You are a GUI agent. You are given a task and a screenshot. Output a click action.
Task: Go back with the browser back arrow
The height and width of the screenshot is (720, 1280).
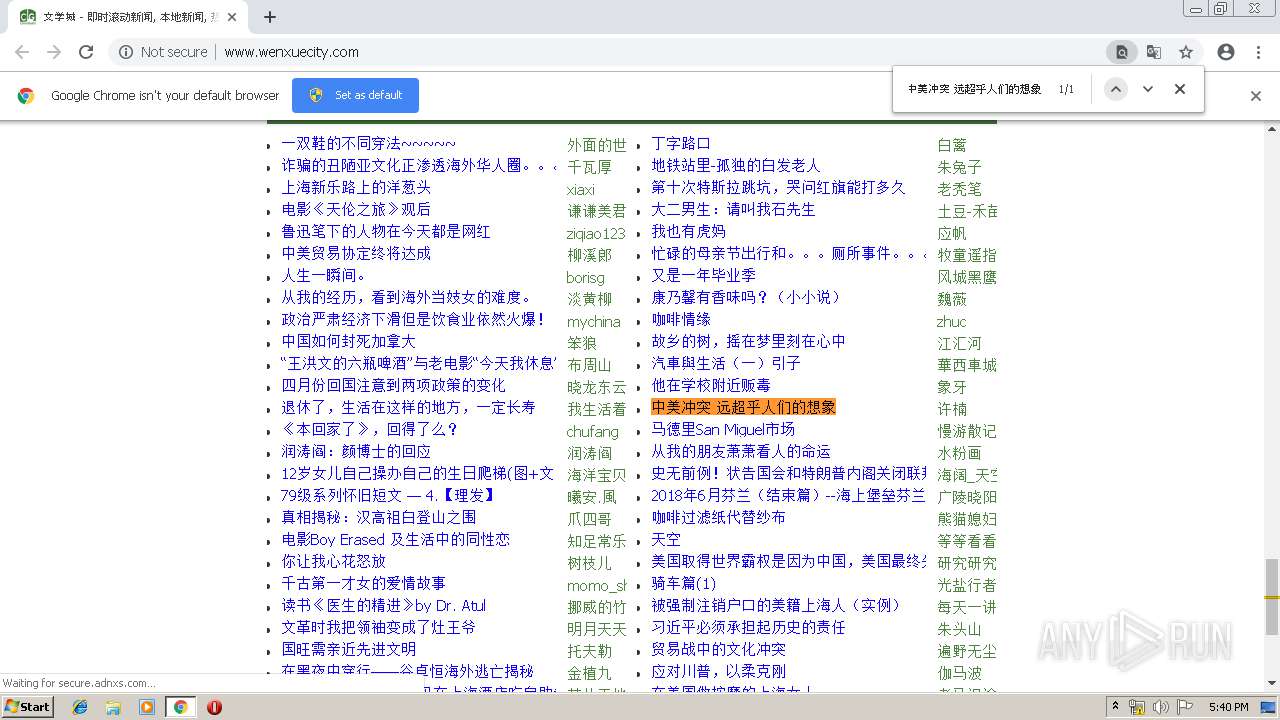pos(22,52)
